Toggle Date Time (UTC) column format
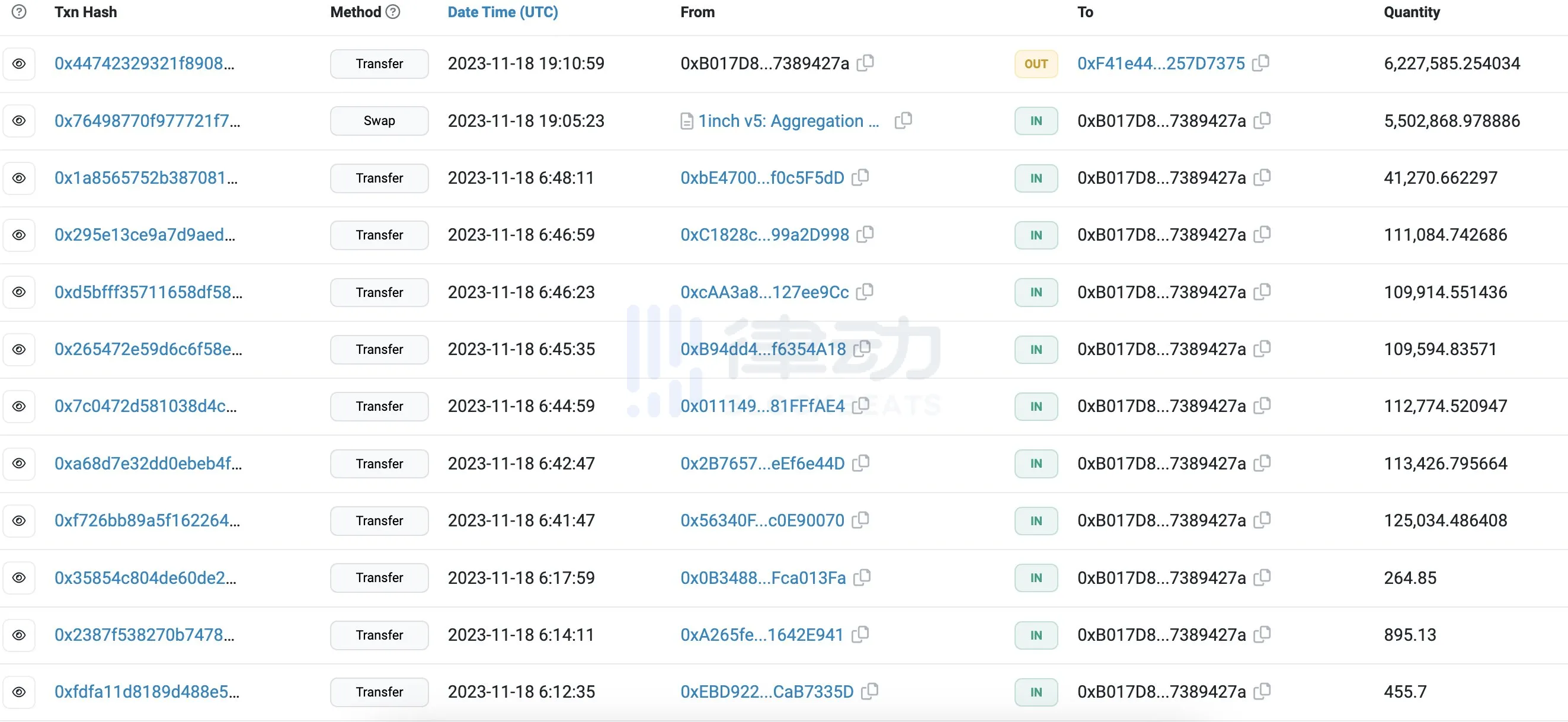 pos(502,12)
